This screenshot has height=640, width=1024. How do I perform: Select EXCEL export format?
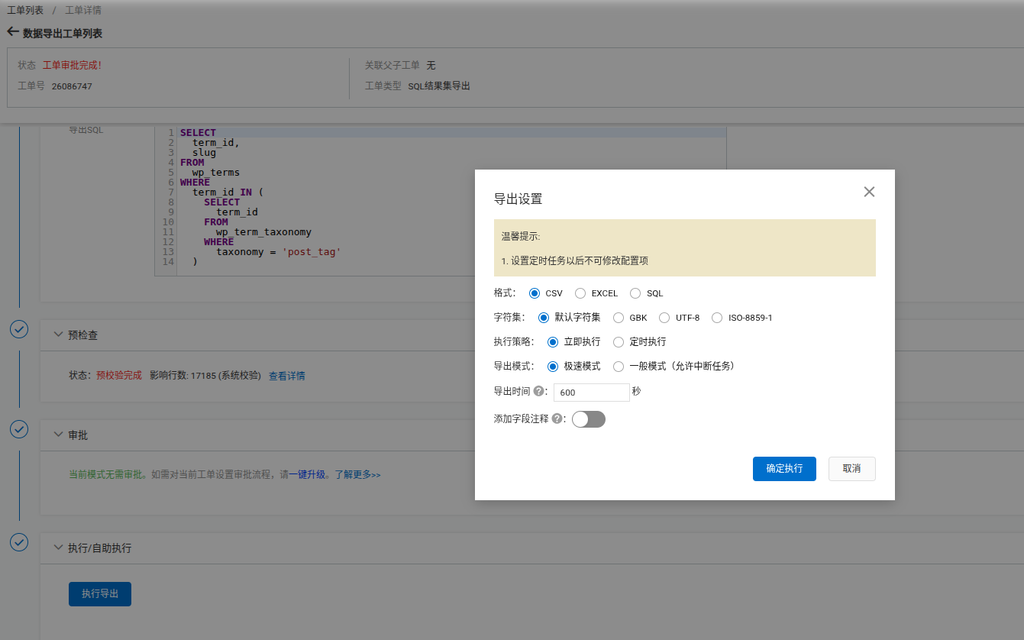(580, 293)
